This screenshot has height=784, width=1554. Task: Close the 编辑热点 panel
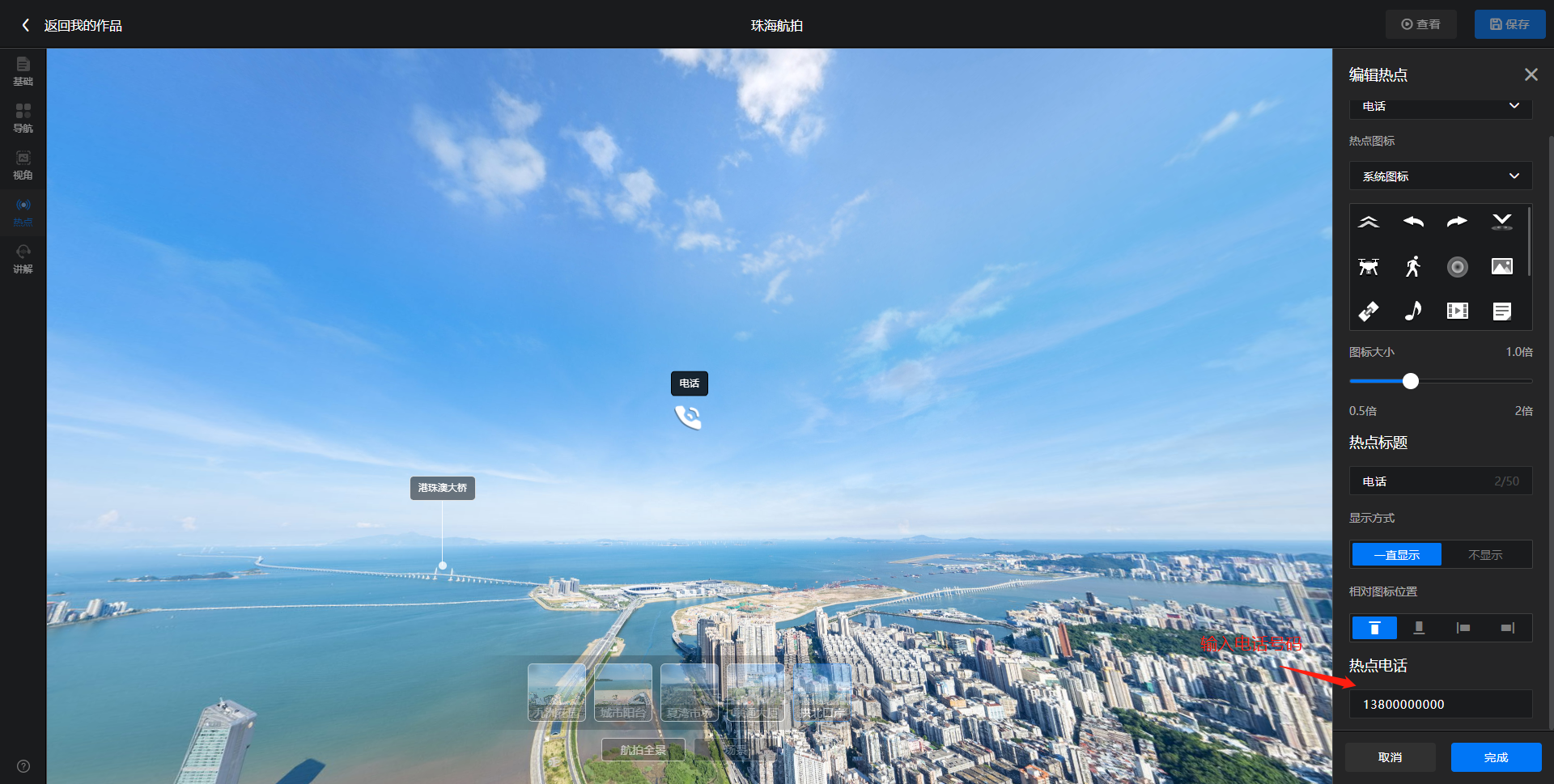pos(1531,74)
